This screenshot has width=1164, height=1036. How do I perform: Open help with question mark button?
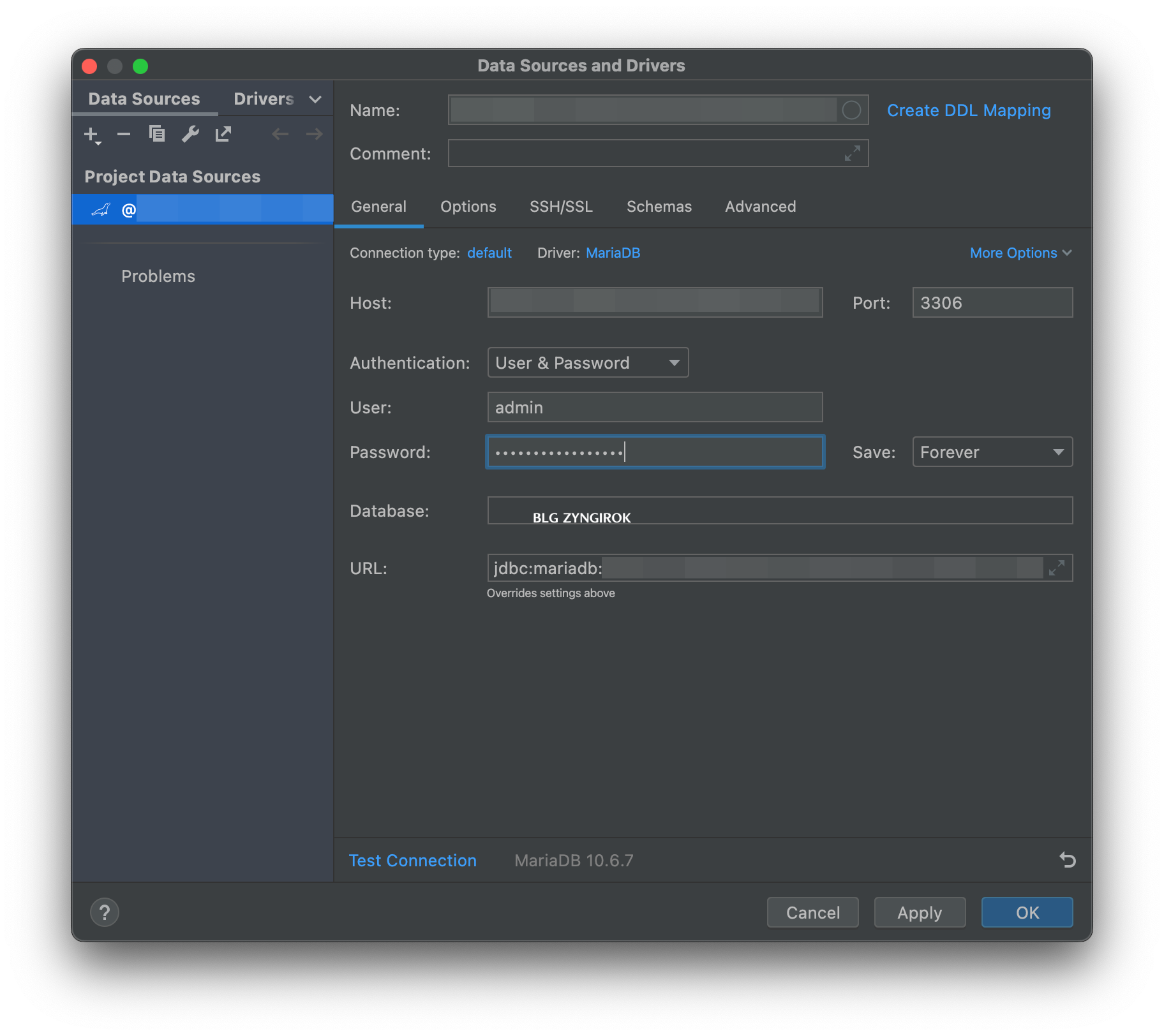coord(105,912)
